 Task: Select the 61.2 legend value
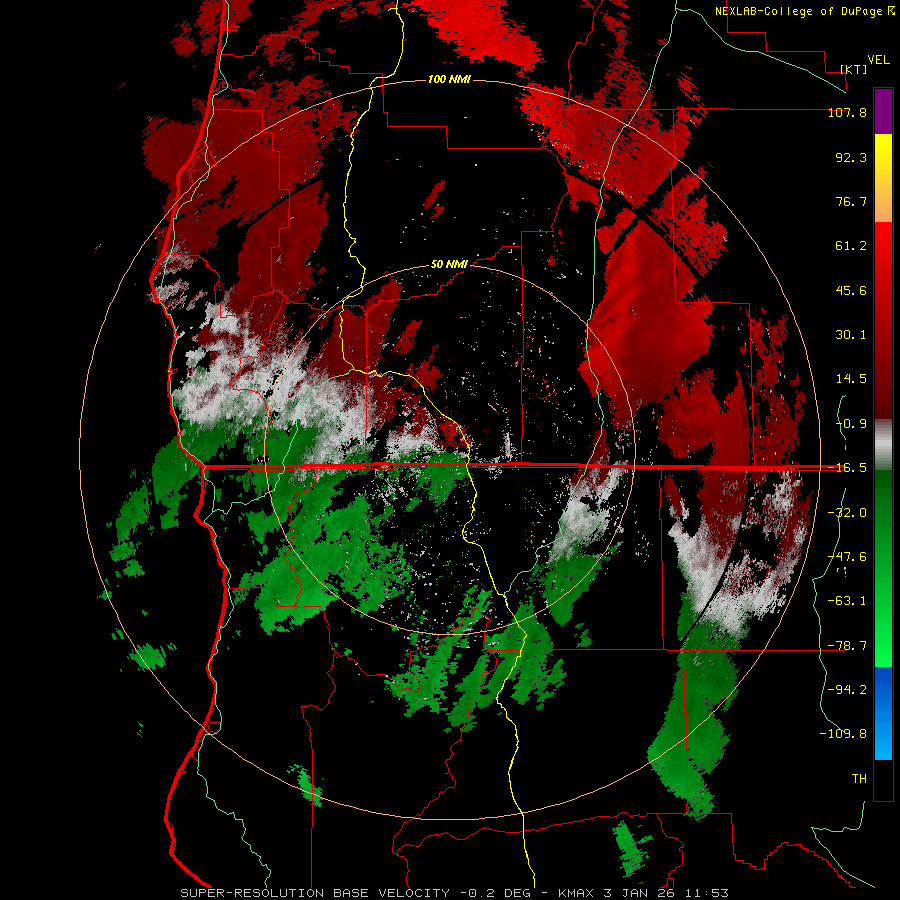pyautogui.click(x=851, y=246)
